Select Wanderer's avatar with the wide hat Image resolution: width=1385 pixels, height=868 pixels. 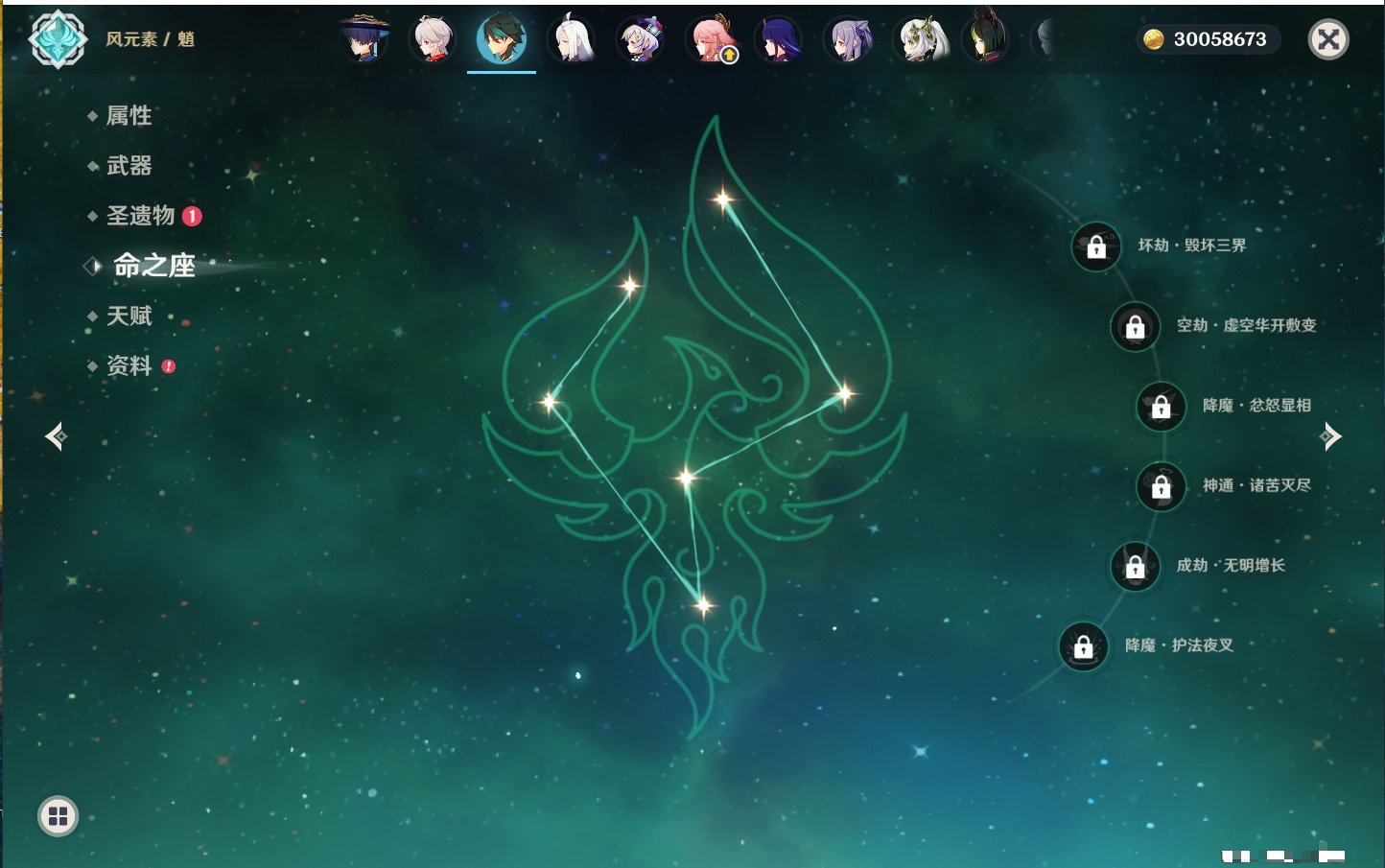pos(364,38)
